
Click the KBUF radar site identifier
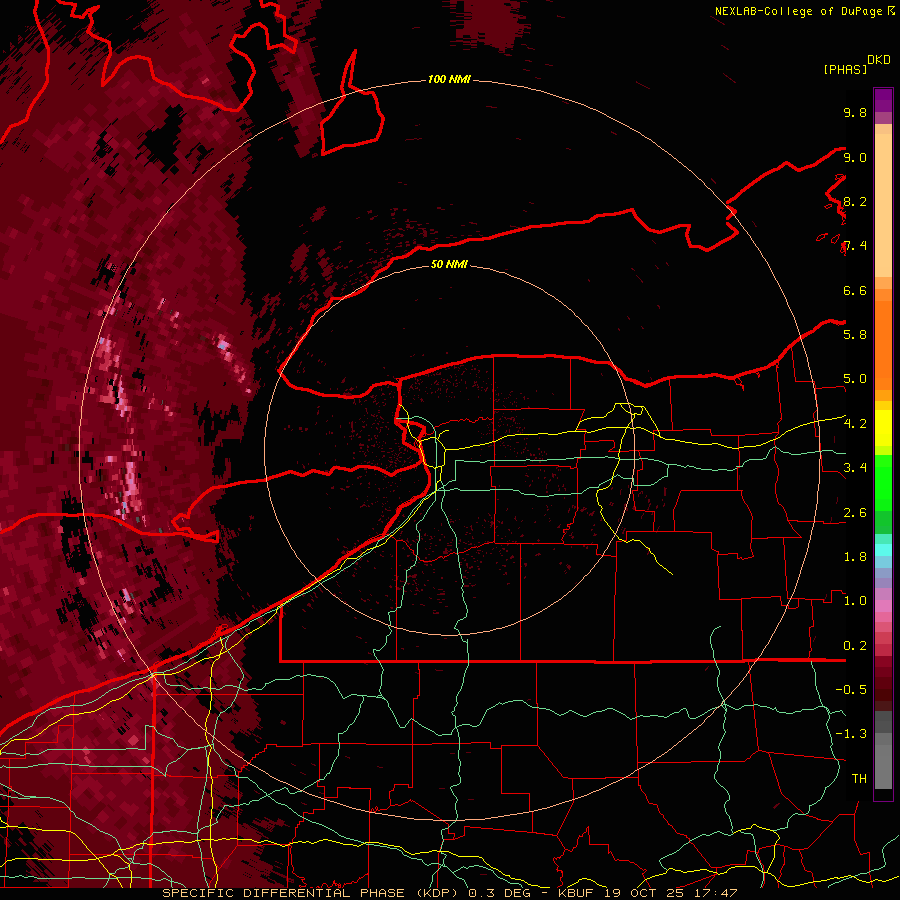[x=576, y=893]
